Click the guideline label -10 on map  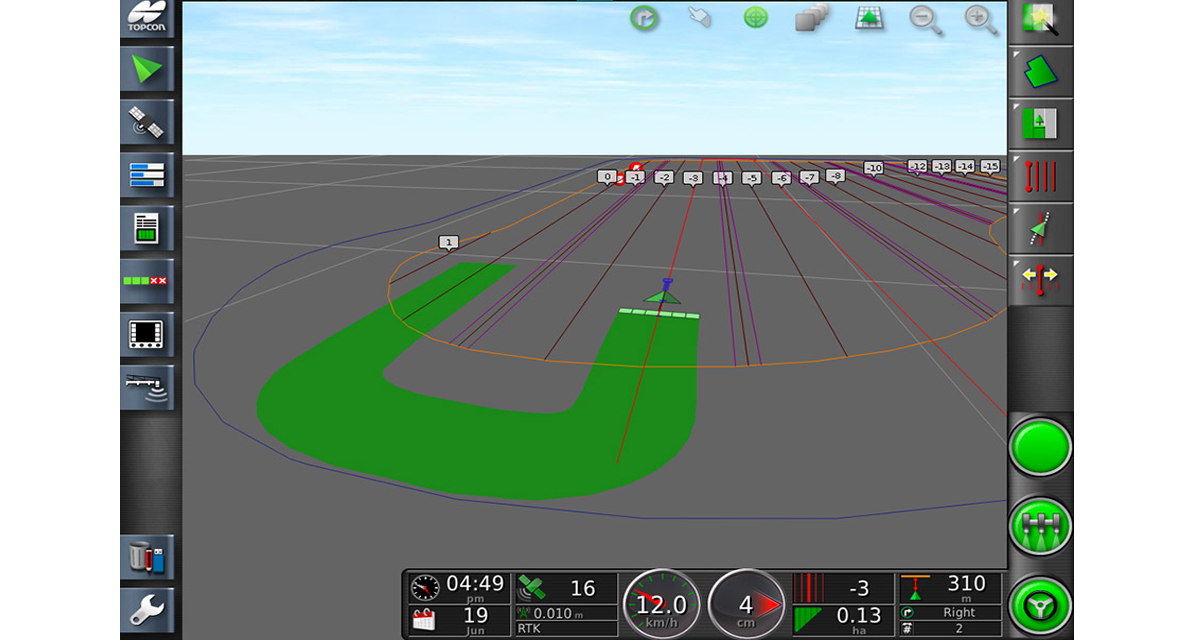coord(873,168)
